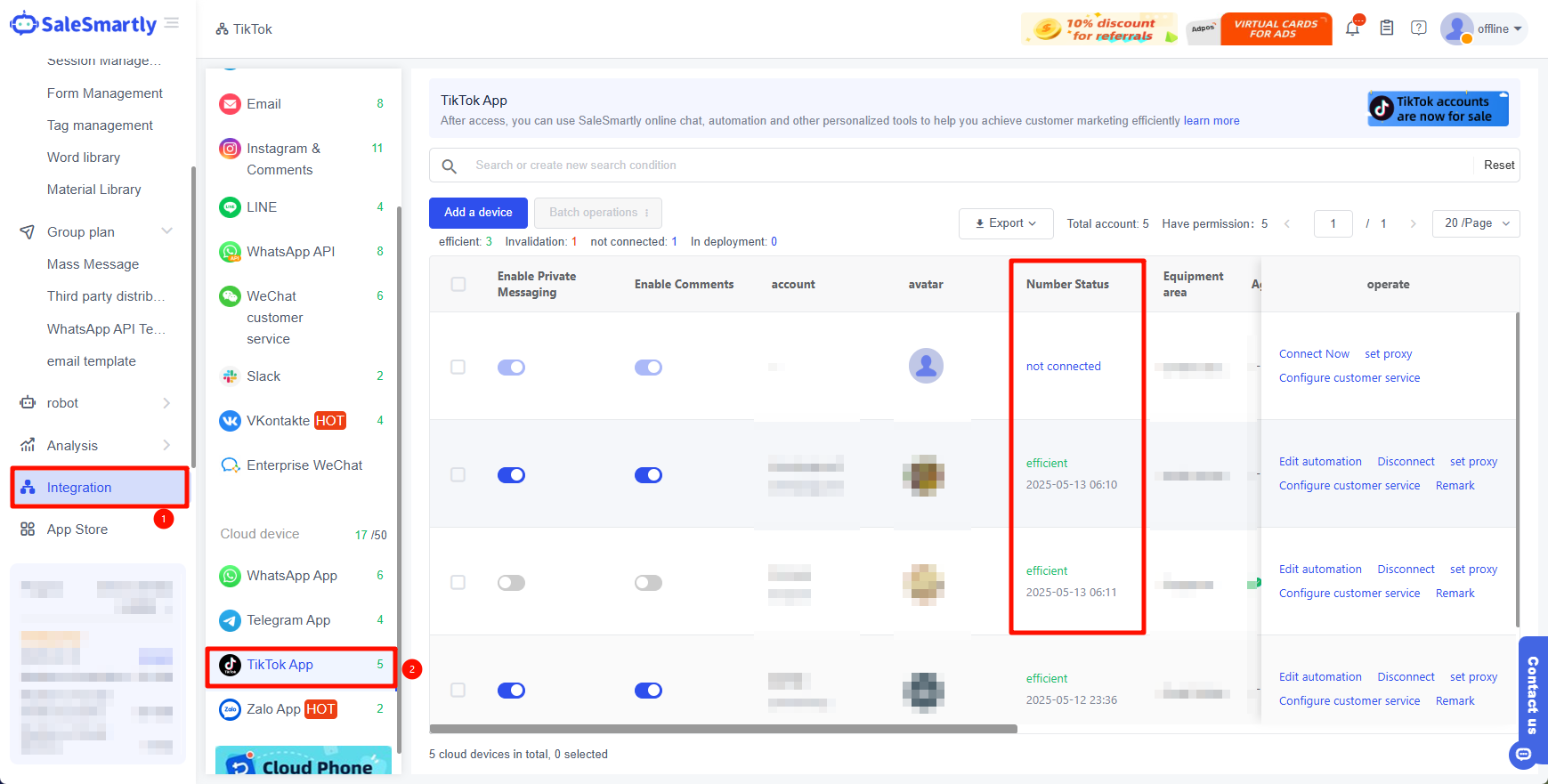The image size is (1548, 784).
Task: Open Material Library in the sidebar
Action: pyautogui.click(x=94, y=190)
